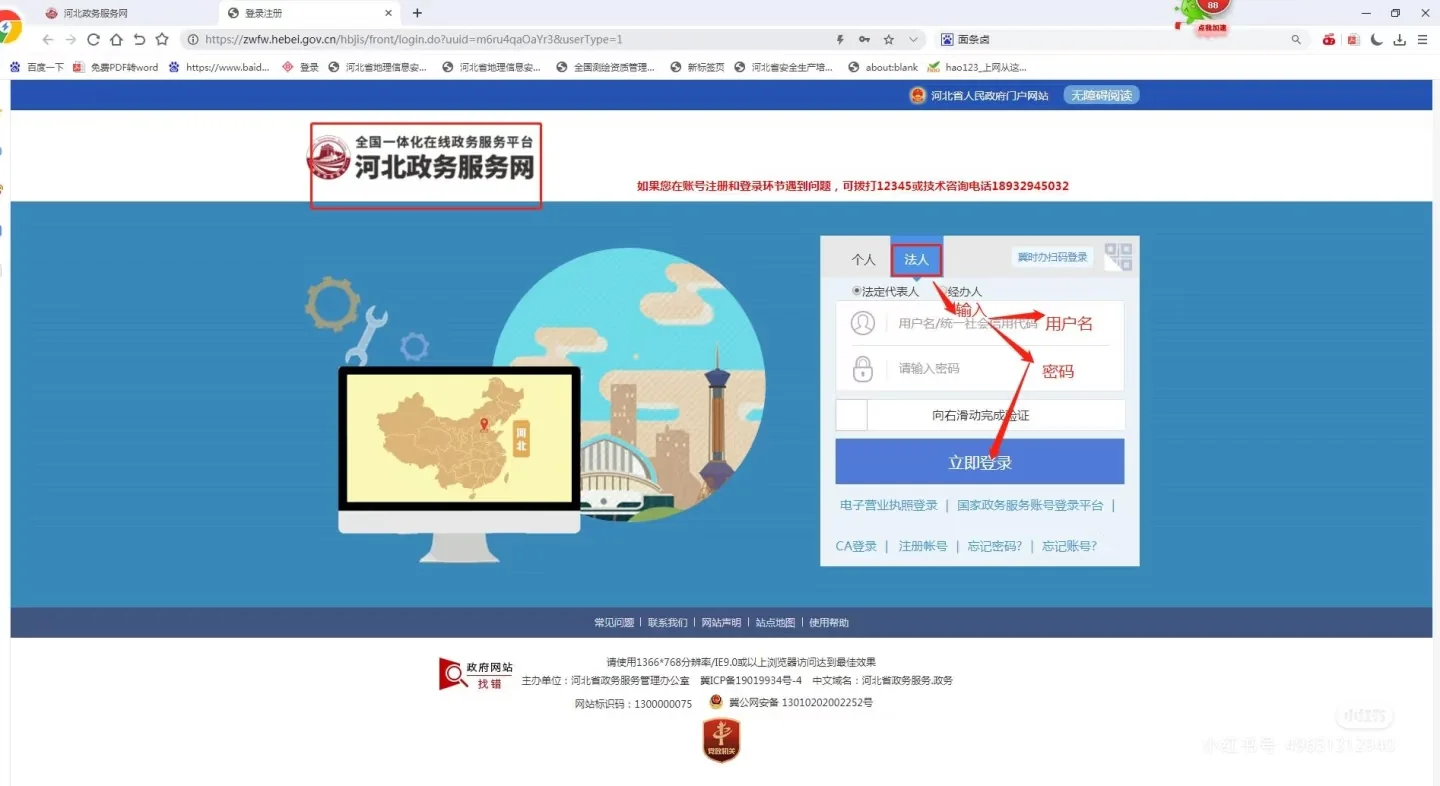The image size is (1440, 786).
Task: Open the 忘记密码? link
Action: [993, 546]
